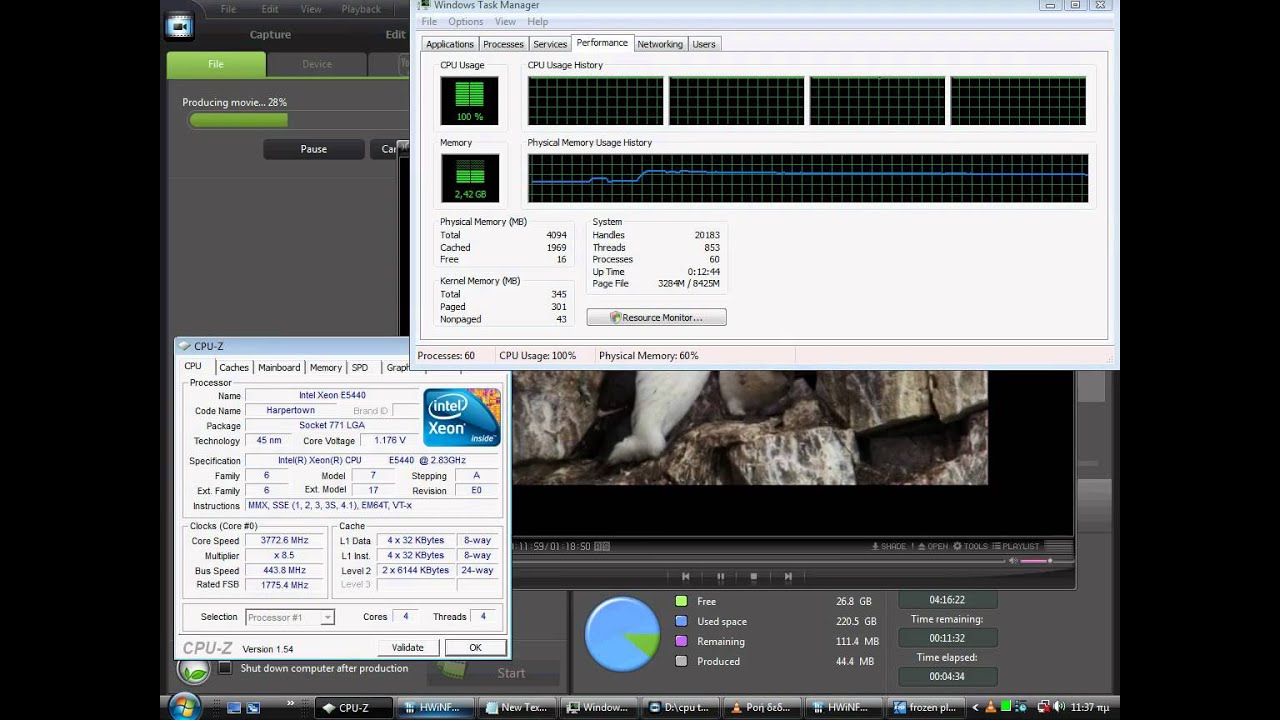Adjust the pink volume slider

(x=1036, y=561)
